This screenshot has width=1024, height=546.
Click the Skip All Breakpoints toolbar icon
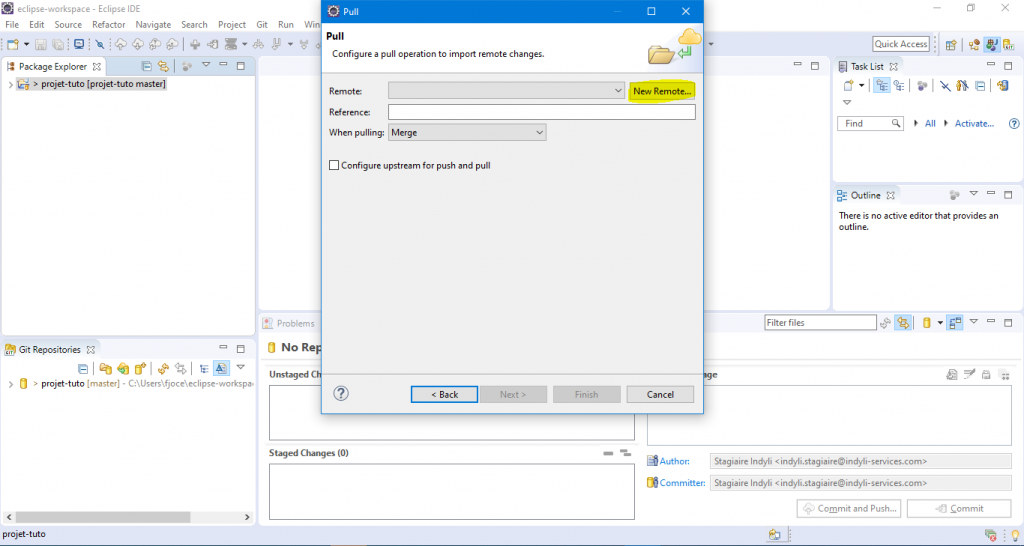tap(99, 44)
